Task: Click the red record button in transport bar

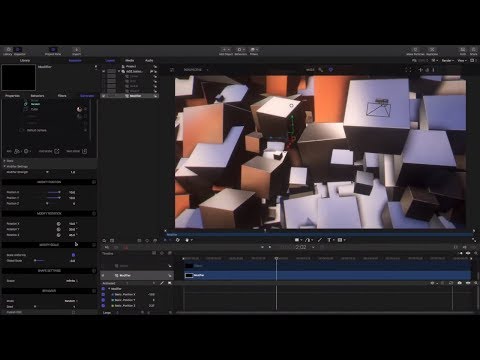Action: [x=126, y=247]
